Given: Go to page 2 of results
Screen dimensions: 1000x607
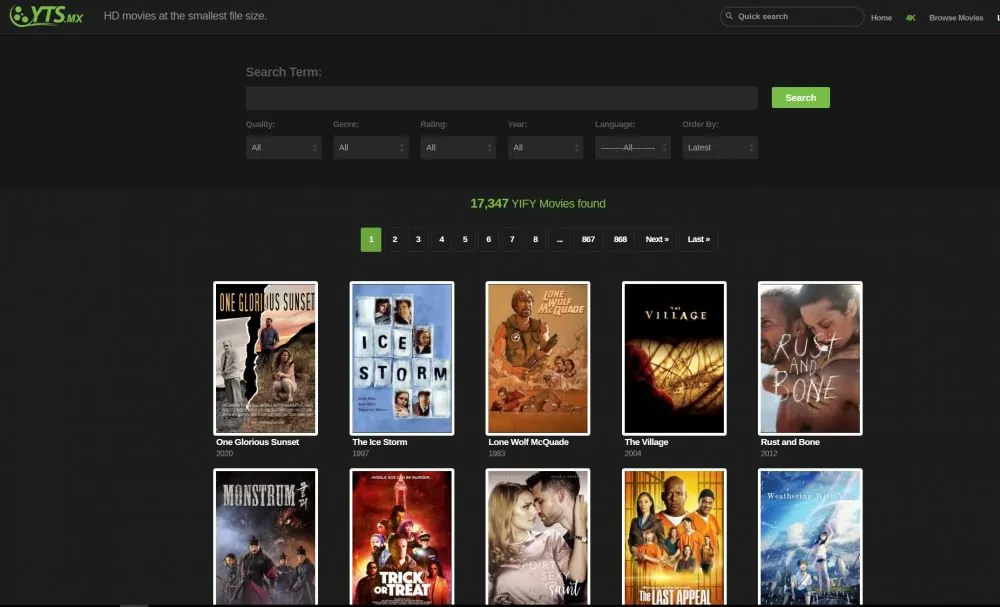Looking at the screenshot, I should tap(395, 240).
